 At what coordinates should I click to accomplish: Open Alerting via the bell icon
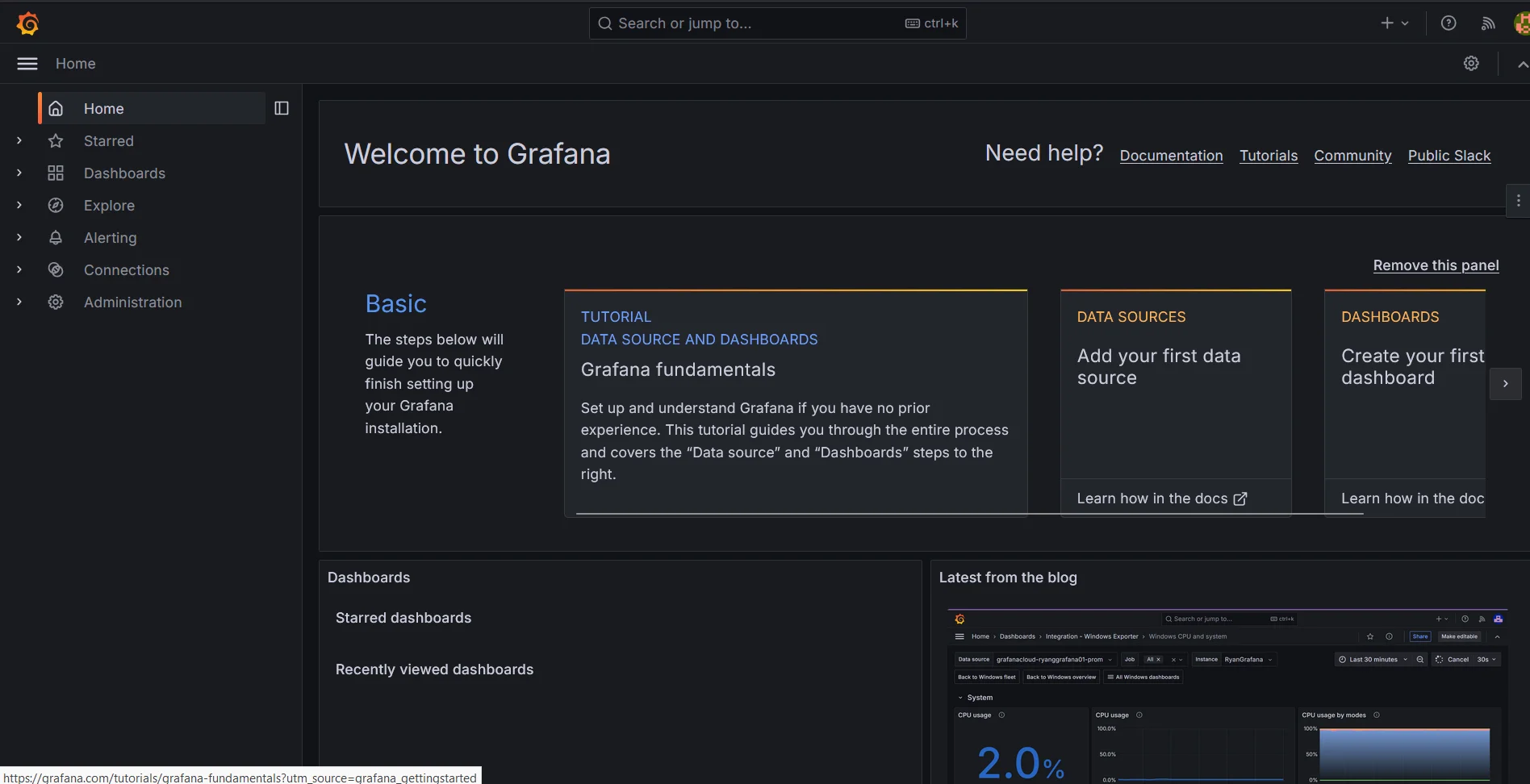pos(55,237)
